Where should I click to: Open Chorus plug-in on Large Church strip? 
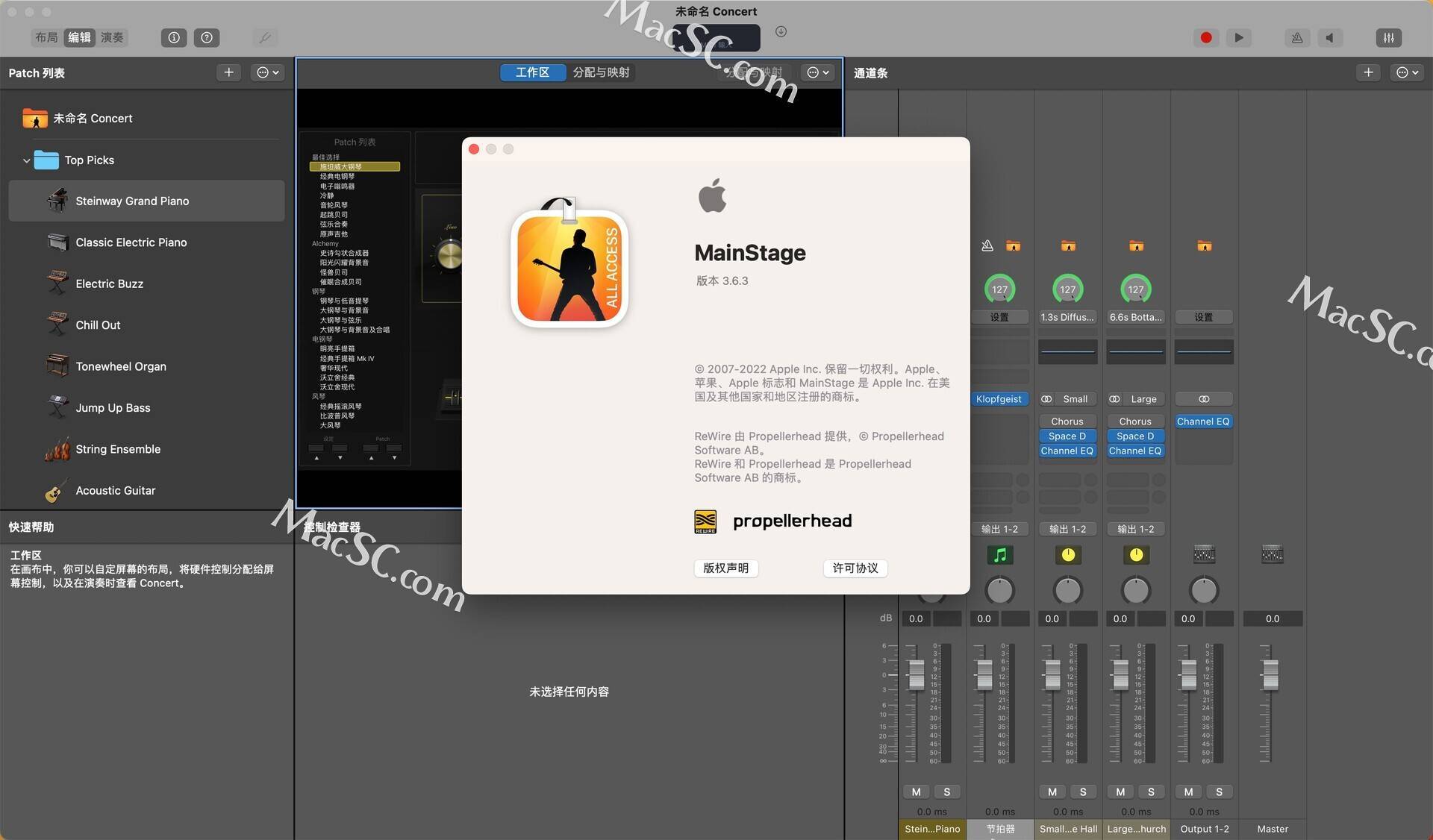click(1135, 421)
